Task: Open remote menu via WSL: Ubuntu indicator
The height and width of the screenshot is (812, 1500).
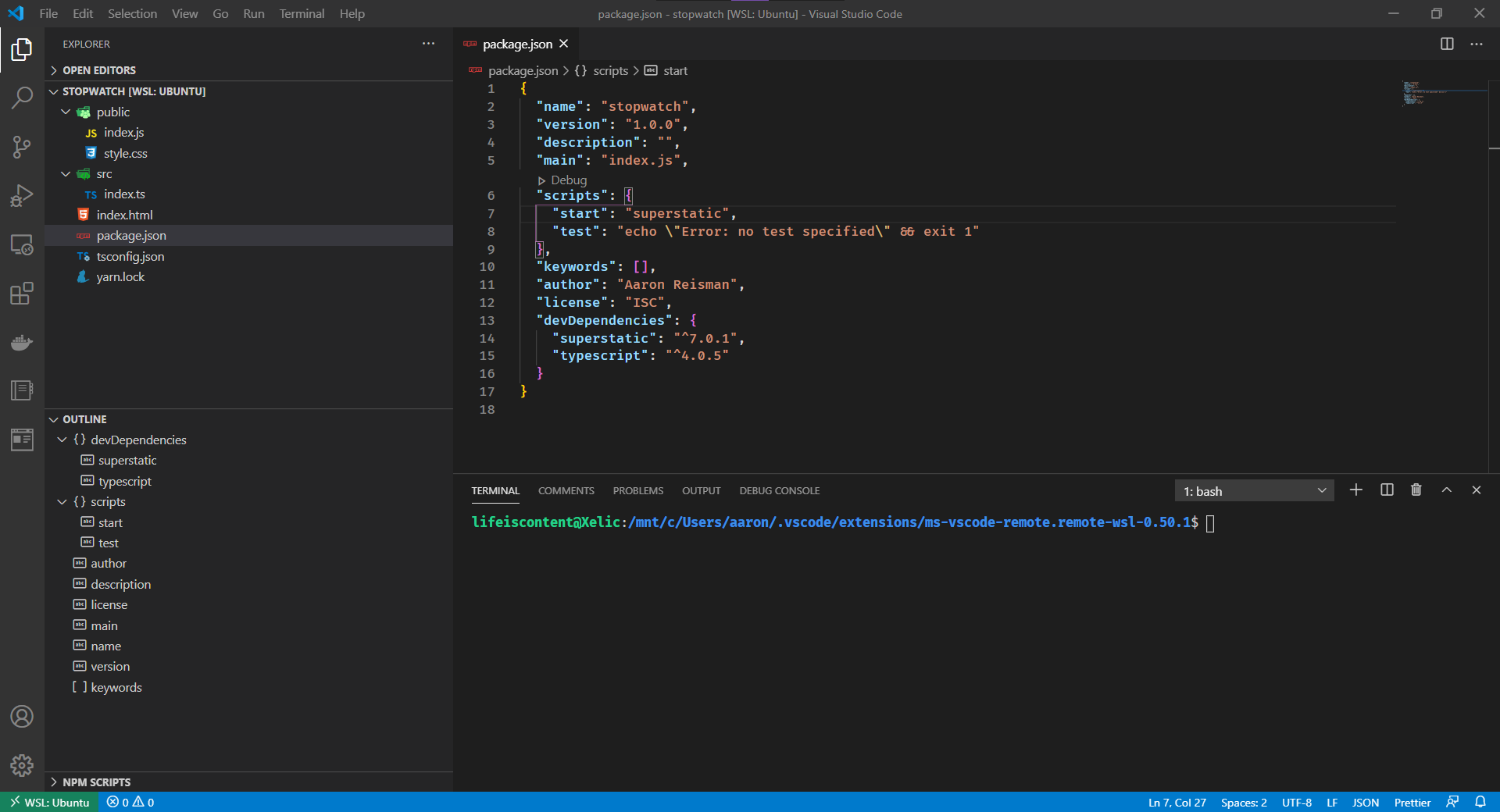Action: (48, 802)
